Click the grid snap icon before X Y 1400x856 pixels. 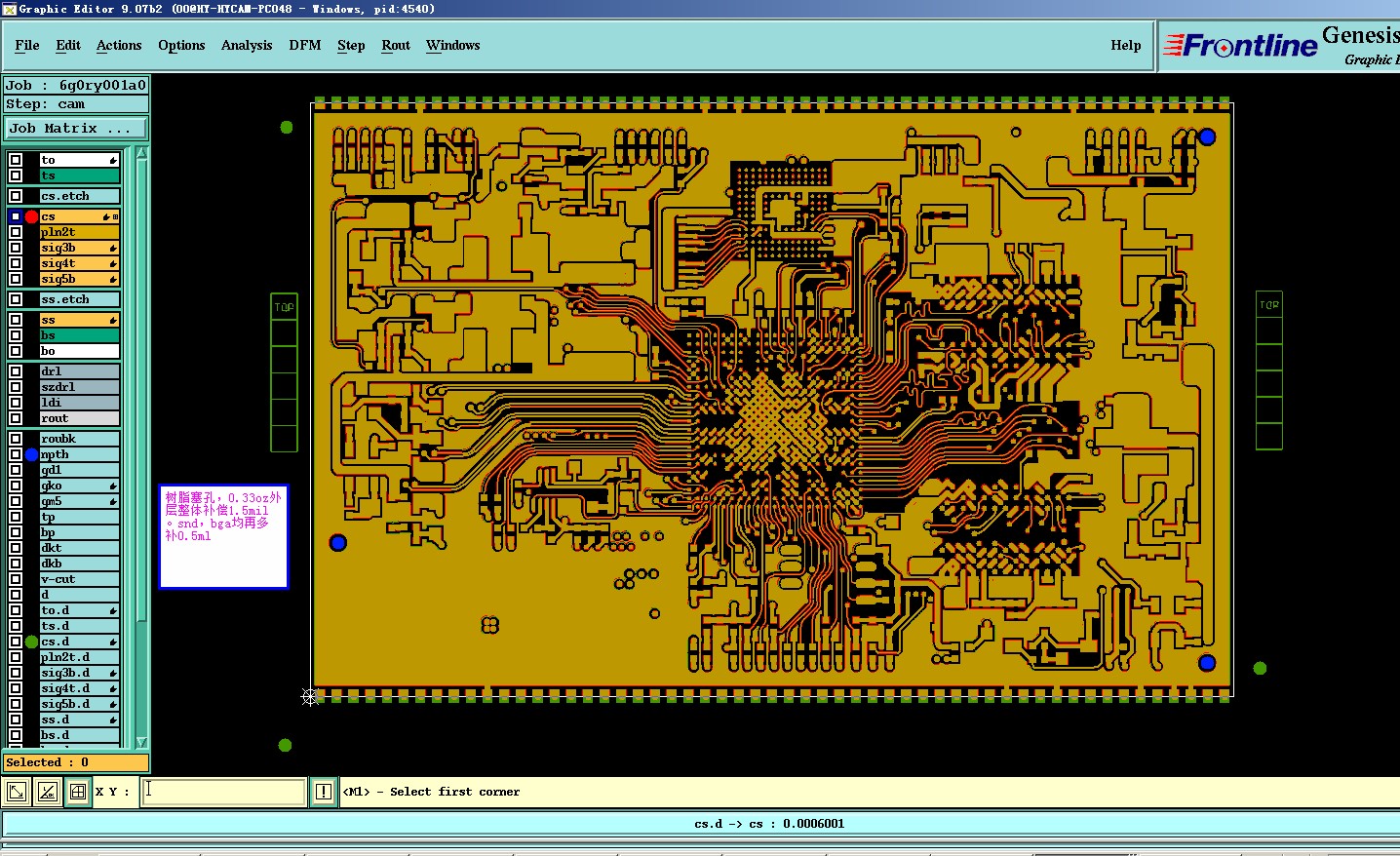point(78,792)
